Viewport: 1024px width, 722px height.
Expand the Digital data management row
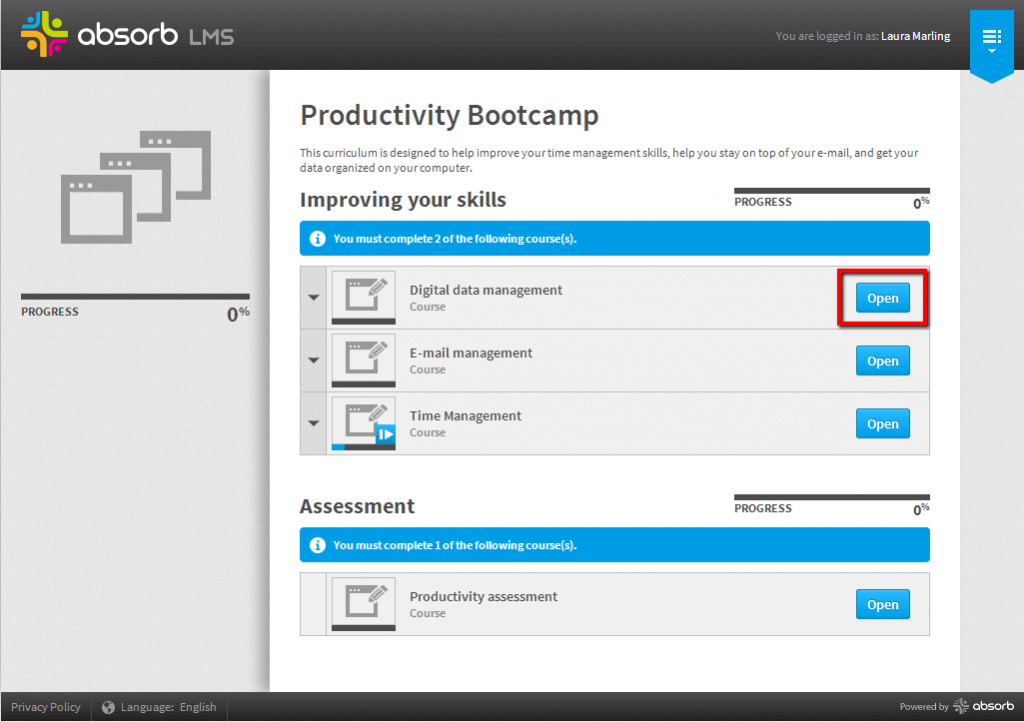tap(313, 298)
